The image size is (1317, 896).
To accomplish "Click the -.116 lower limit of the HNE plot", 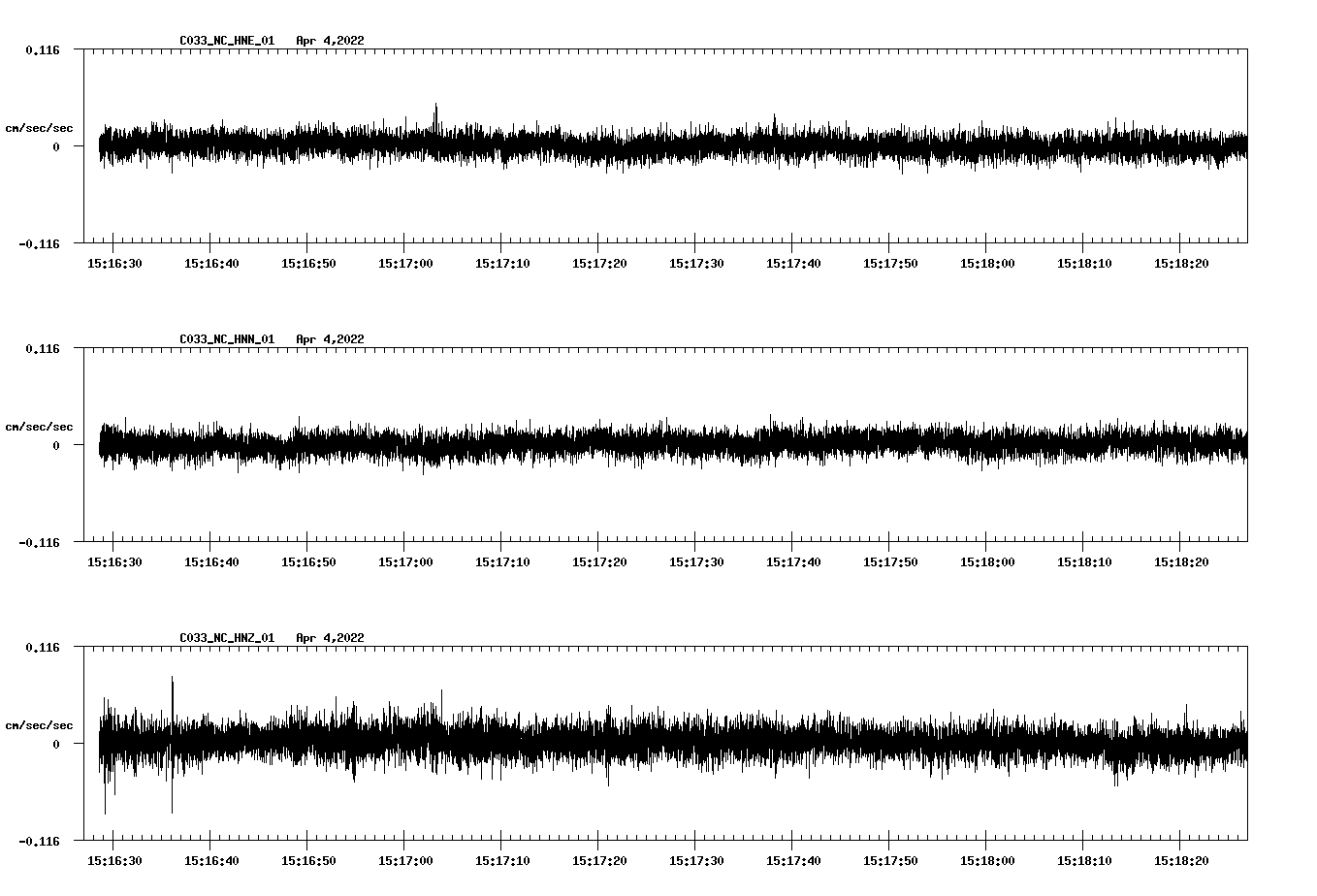I will [x=40, y=243].
